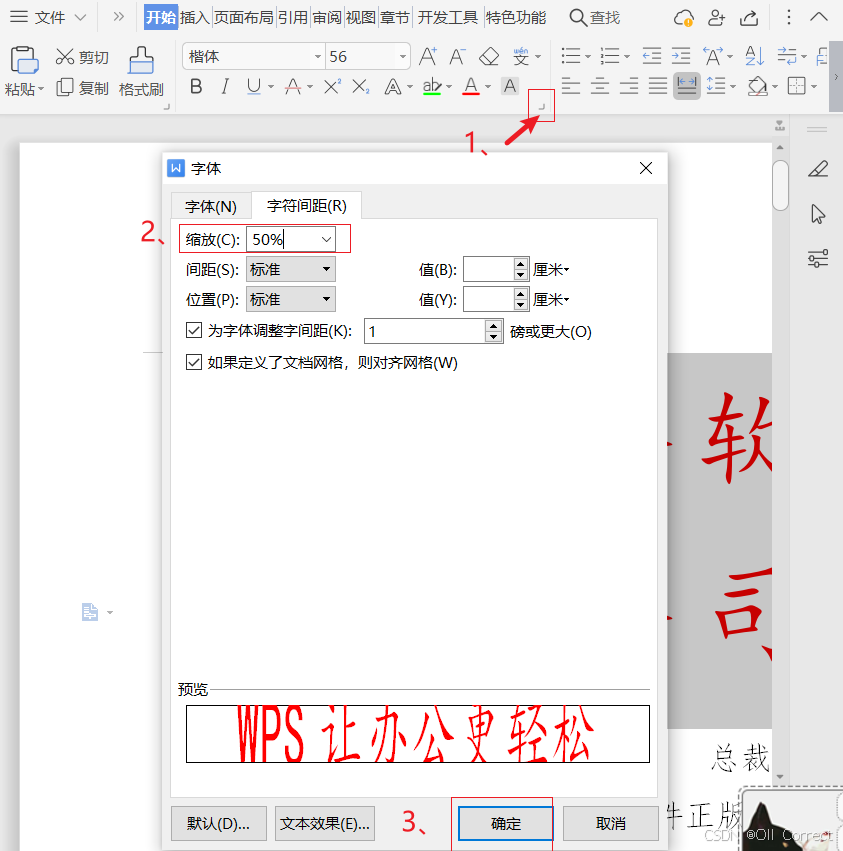The image size is (843, 851).
Task: Click the paragraph shading fill bucket
Action: [757, 86]
